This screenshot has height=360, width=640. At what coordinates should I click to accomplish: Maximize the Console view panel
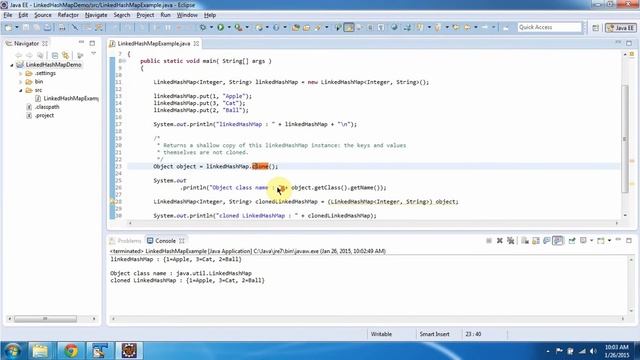629,240
